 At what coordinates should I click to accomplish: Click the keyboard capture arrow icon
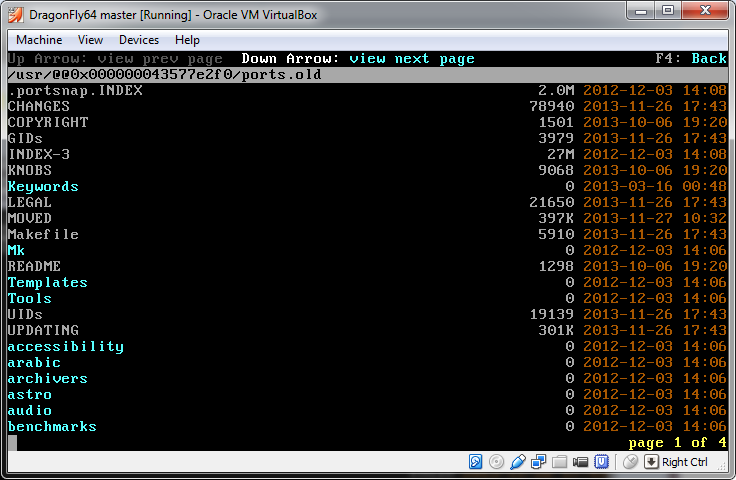click(651, 462)
